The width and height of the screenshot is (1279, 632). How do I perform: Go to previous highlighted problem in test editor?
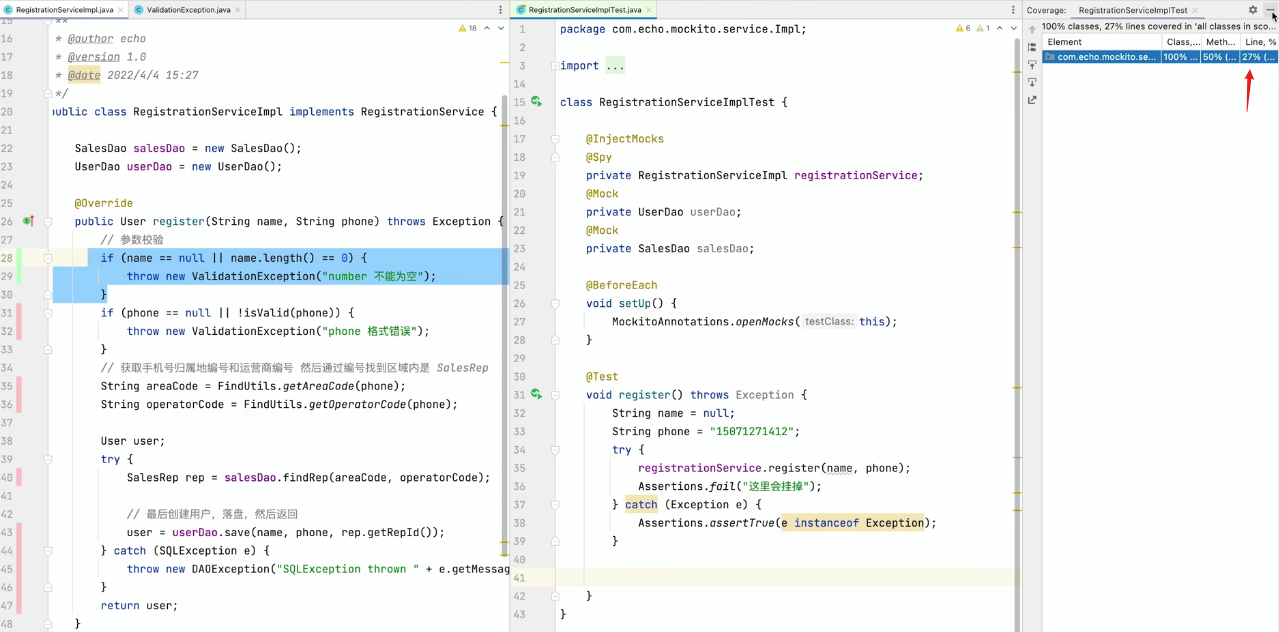pyautogui.click(x=998, y=28)
